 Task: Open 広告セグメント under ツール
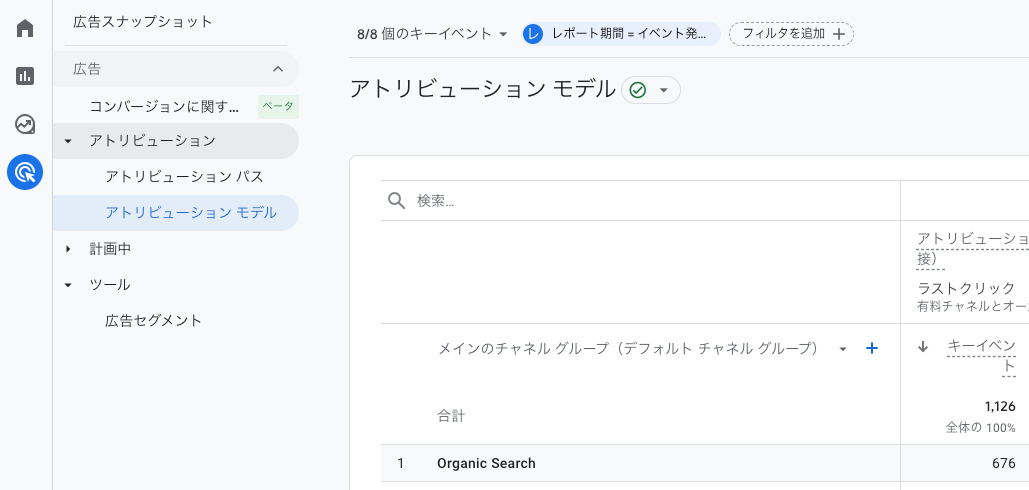point(154,321)
